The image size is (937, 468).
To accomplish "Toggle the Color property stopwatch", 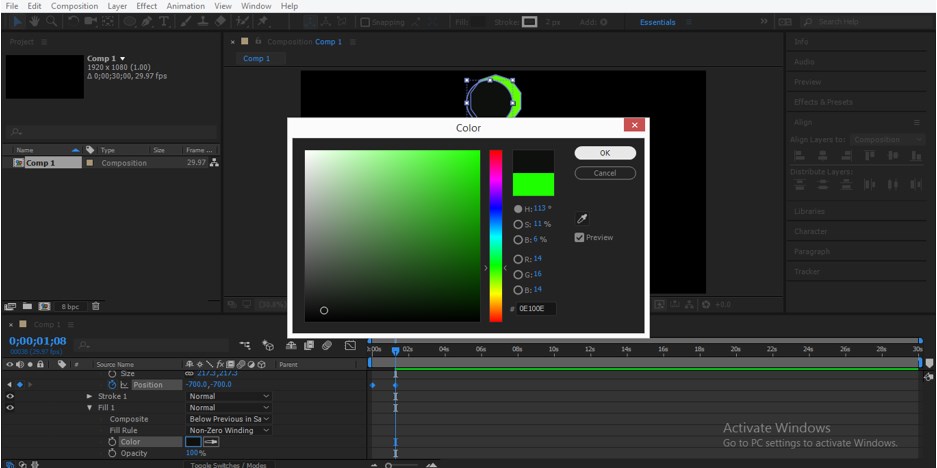I will pyautogui.click(x=112, y=442).
